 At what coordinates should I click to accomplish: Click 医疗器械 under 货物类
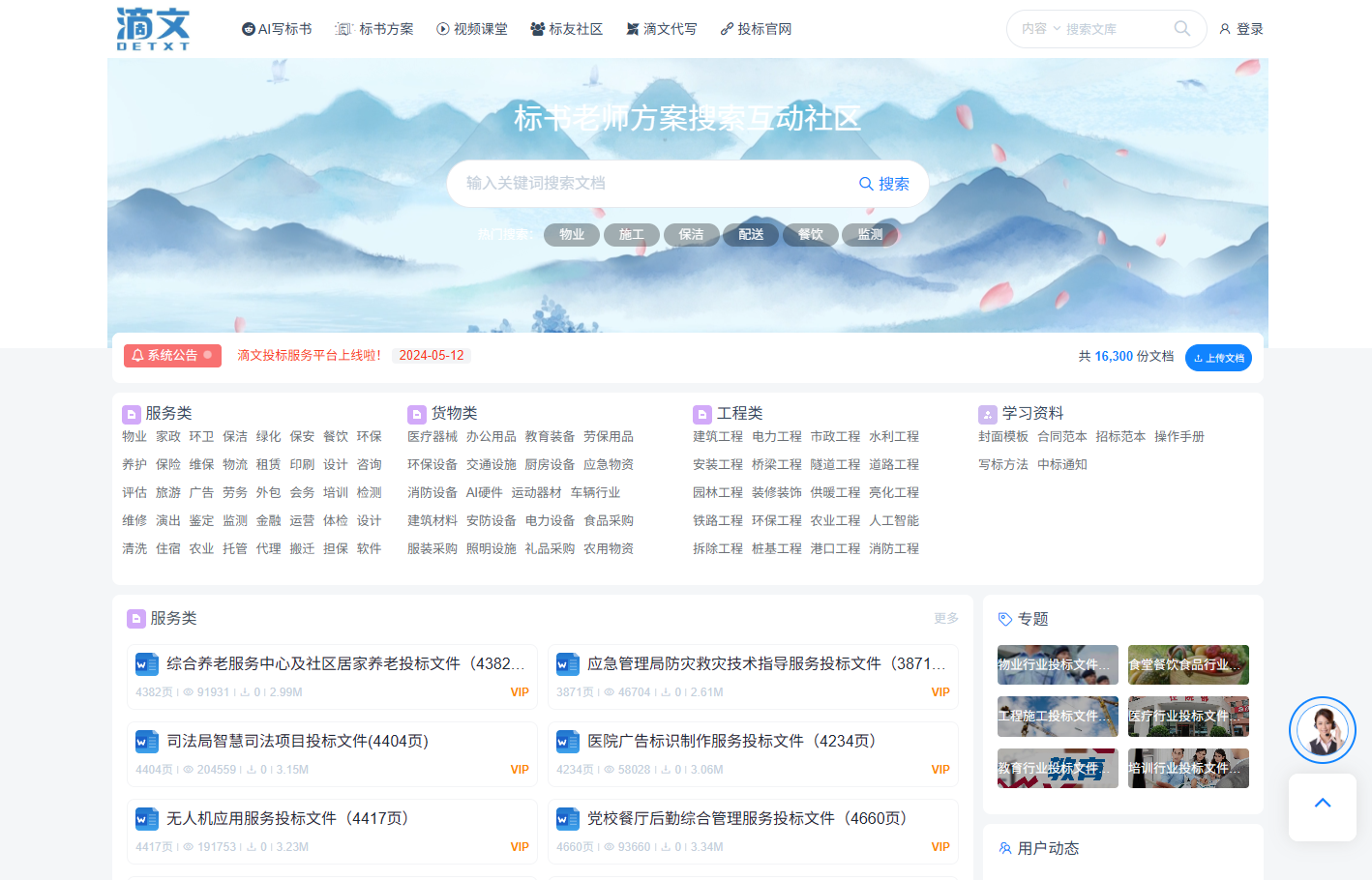[x=432, y=437]
